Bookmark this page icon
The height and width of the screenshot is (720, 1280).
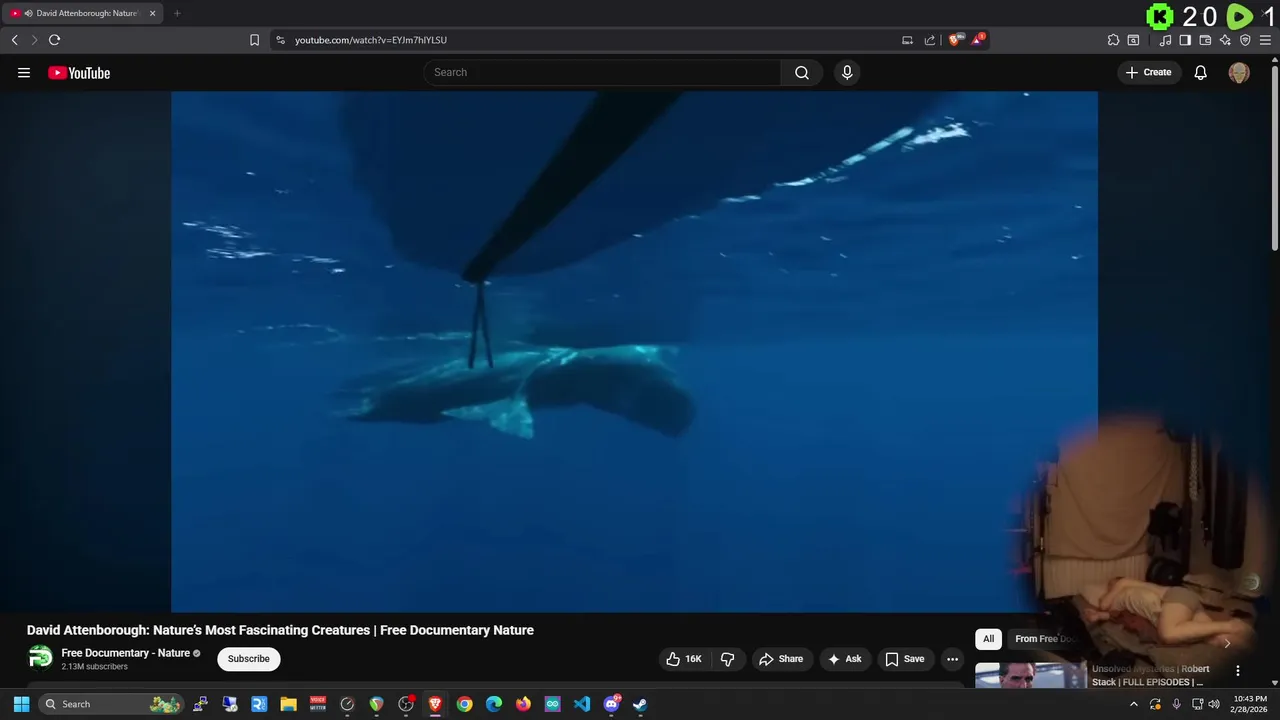click(x=254, y=40)
